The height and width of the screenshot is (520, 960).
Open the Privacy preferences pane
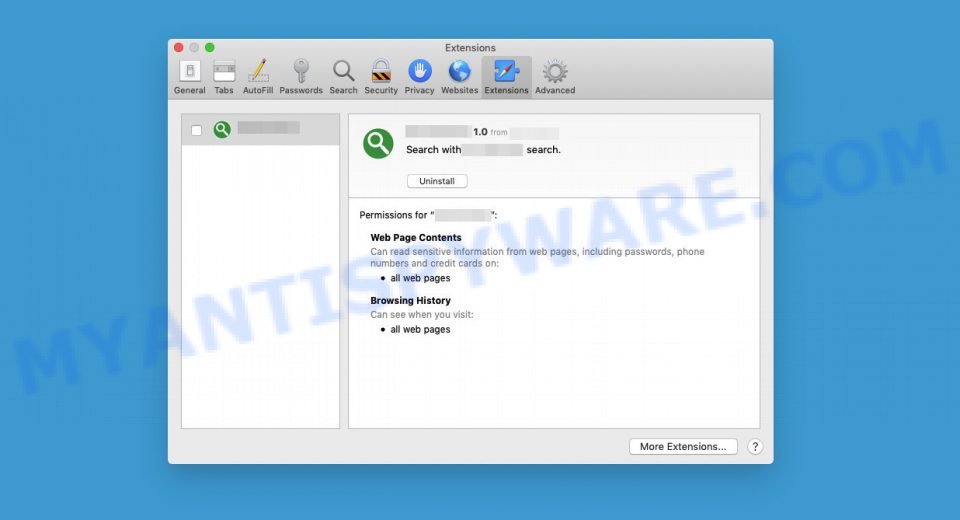[x=419, y=77]
